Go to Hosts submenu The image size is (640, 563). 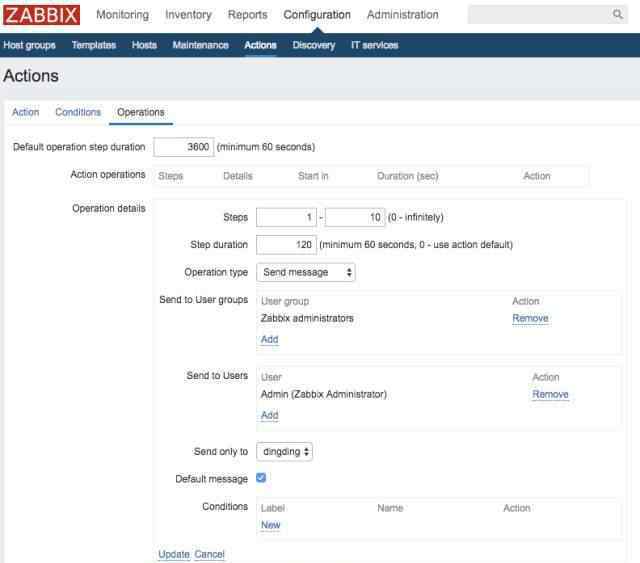tap(144, 45)
